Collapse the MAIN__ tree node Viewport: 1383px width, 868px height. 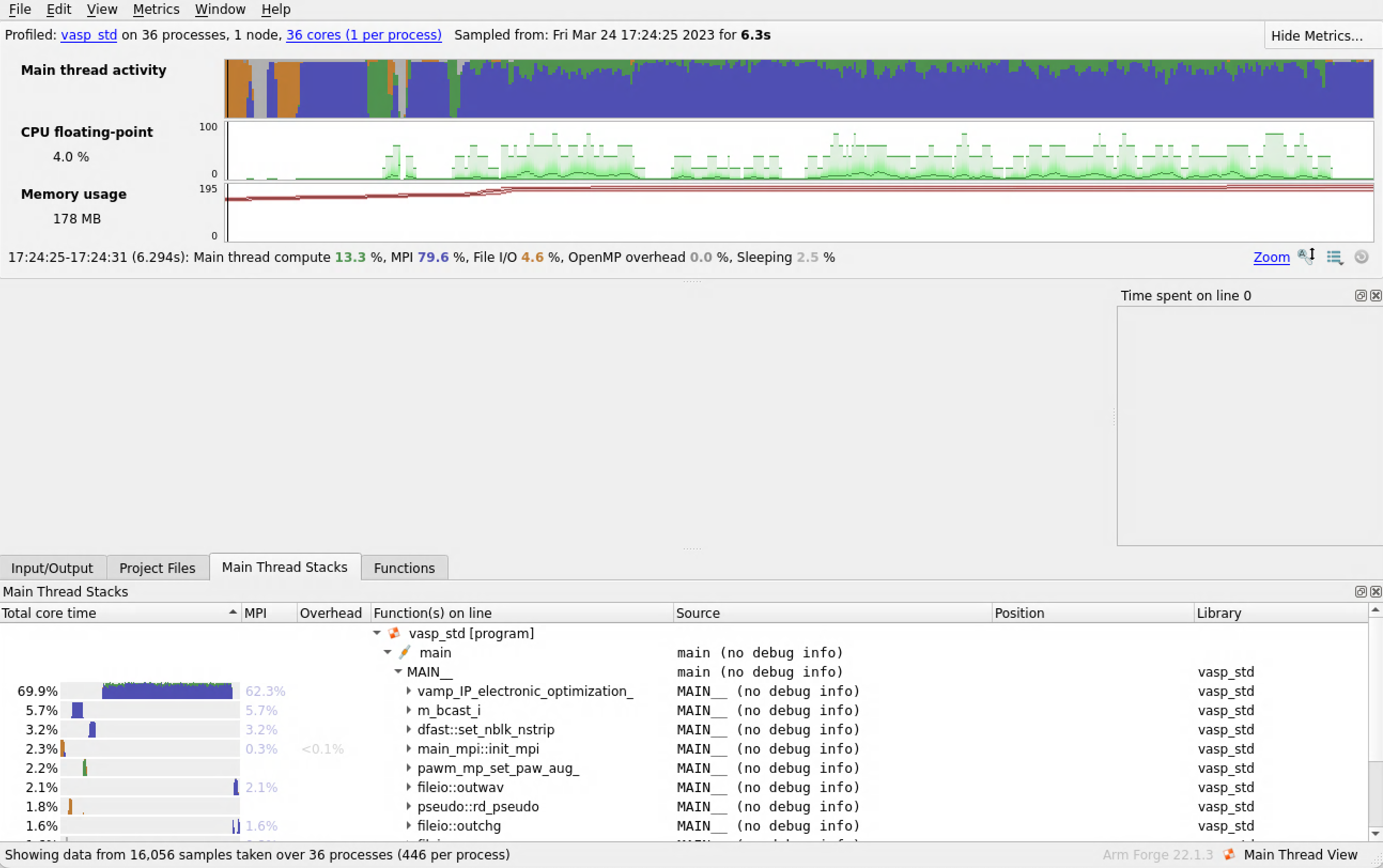(x=398, y=671)
